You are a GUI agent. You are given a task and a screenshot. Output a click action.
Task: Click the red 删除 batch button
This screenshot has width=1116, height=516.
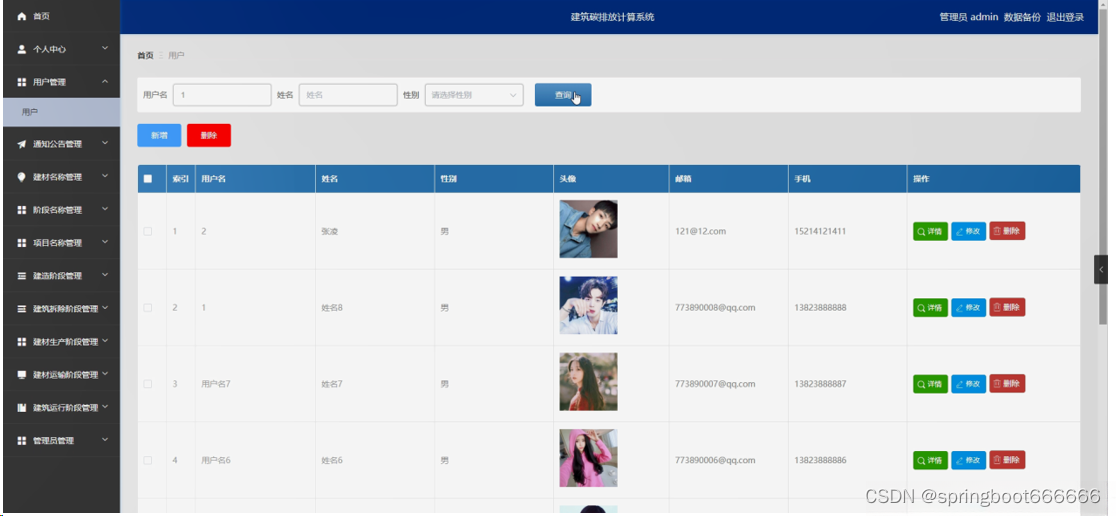point(209,135)
